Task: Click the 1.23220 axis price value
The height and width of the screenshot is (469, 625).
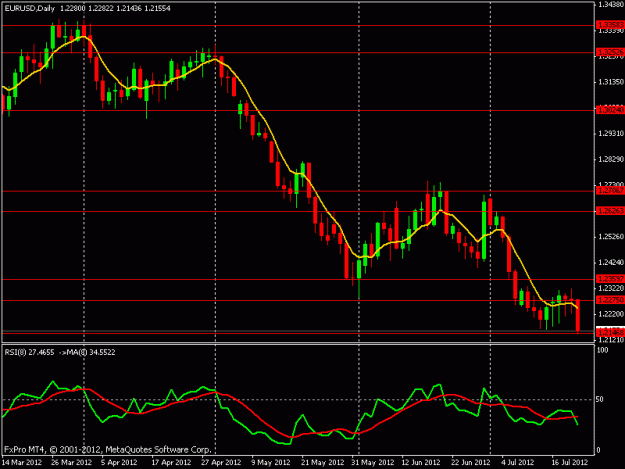Action: pyautogui.click(x=611, y=288)
